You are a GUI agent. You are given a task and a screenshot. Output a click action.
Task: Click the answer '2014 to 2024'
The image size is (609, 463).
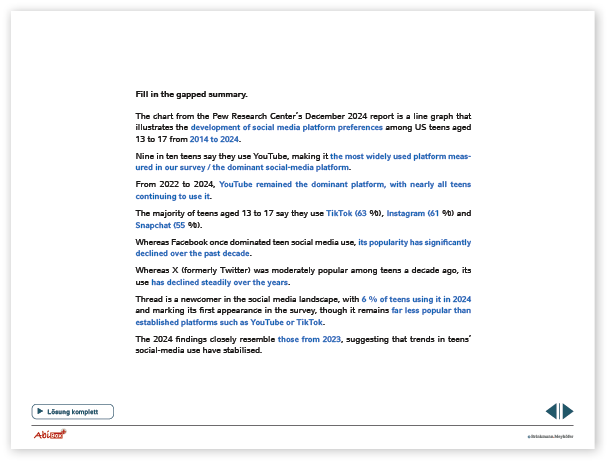point(214,139)
